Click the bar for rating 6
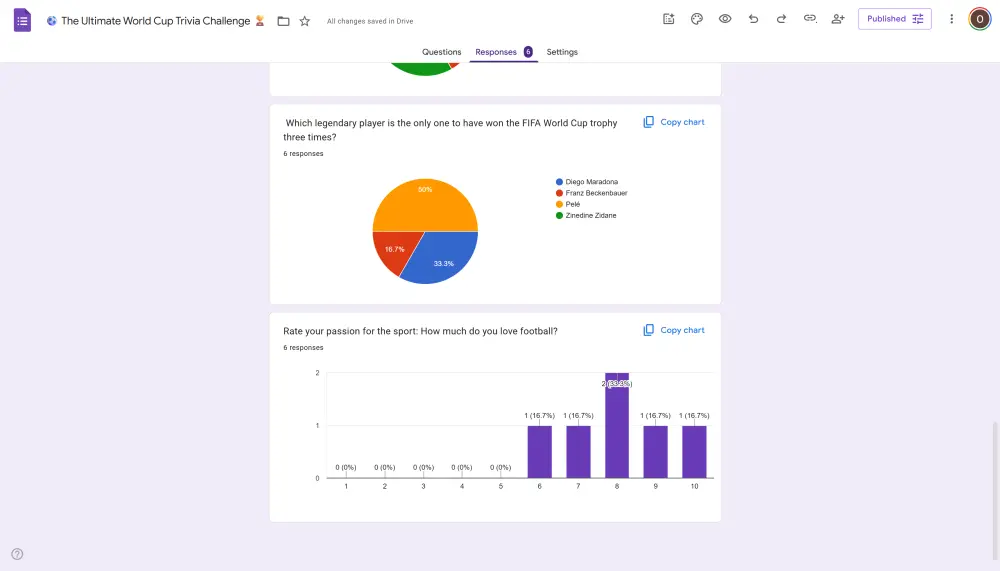 click(x=540, y=452)
